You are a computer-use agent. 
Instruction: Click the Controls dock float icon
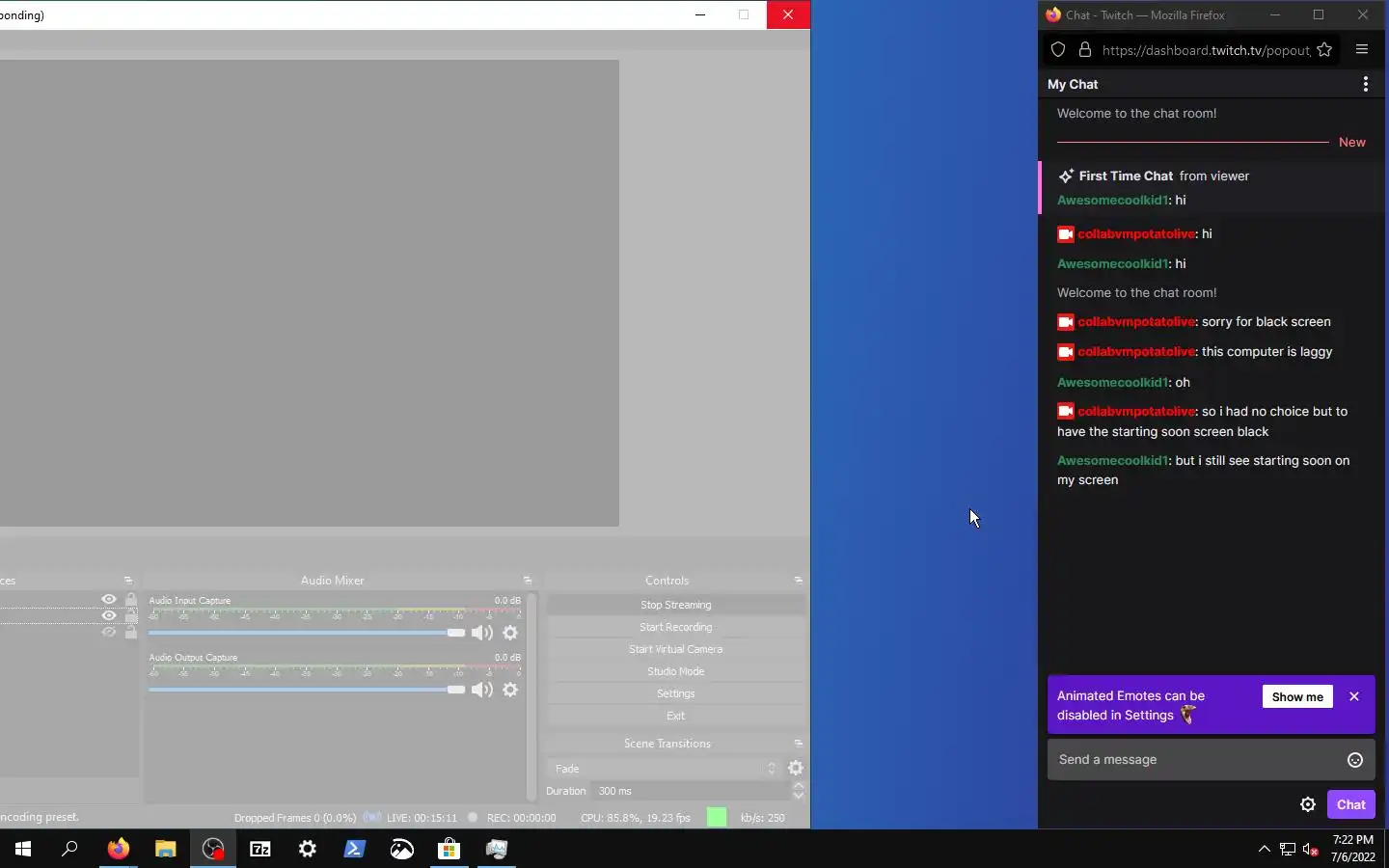(x=799, y=581)
